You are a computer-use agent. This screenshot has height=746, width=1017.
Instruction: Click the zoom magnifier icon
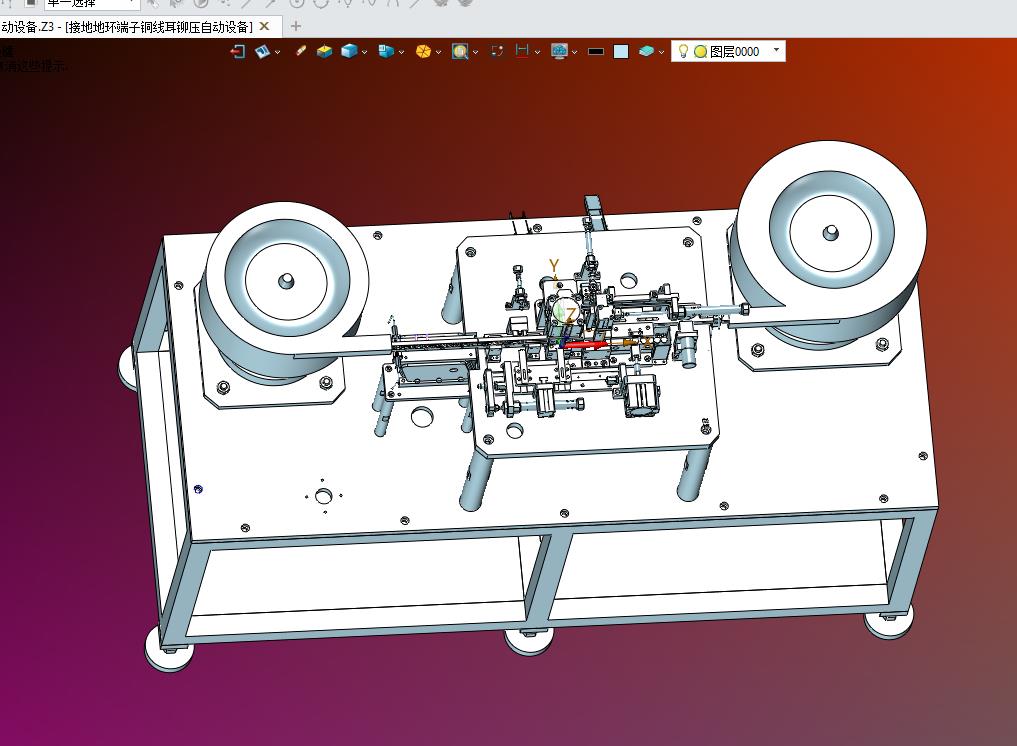tap(460, 51)
